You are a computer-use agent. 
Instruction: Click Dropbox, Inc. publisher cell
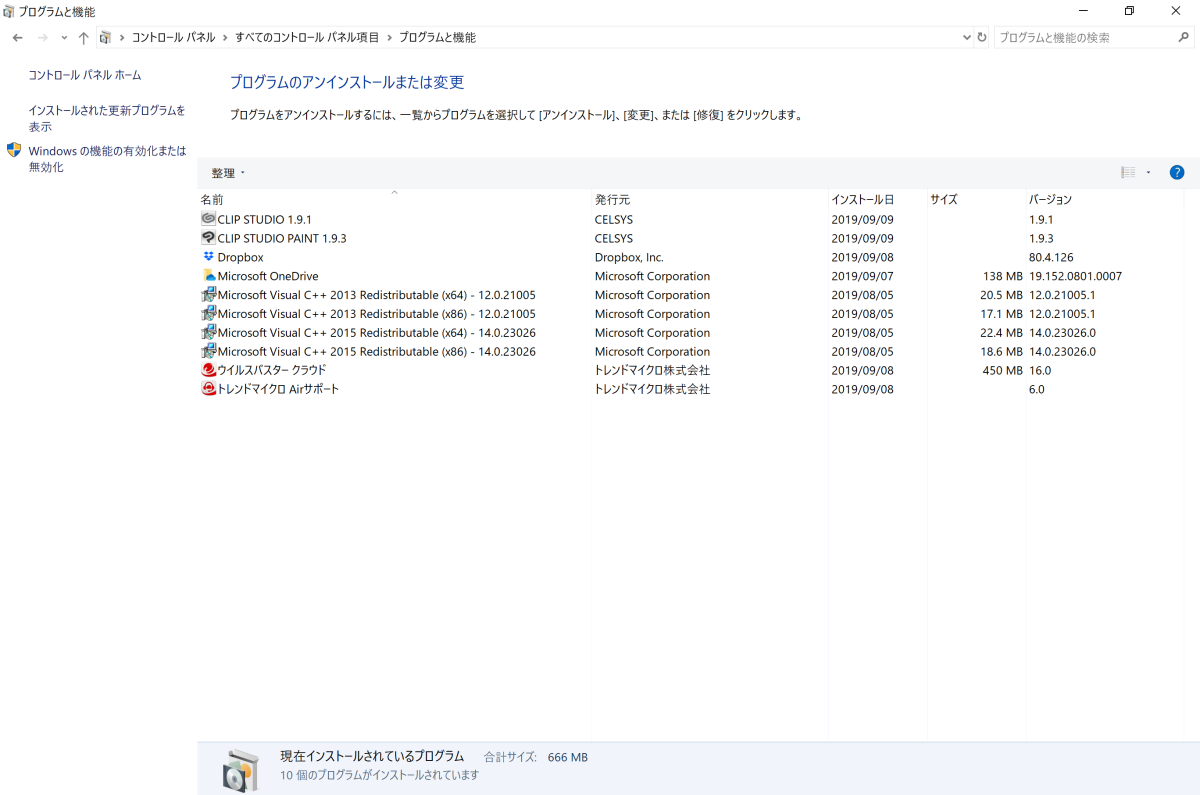[x=629, y=257]
